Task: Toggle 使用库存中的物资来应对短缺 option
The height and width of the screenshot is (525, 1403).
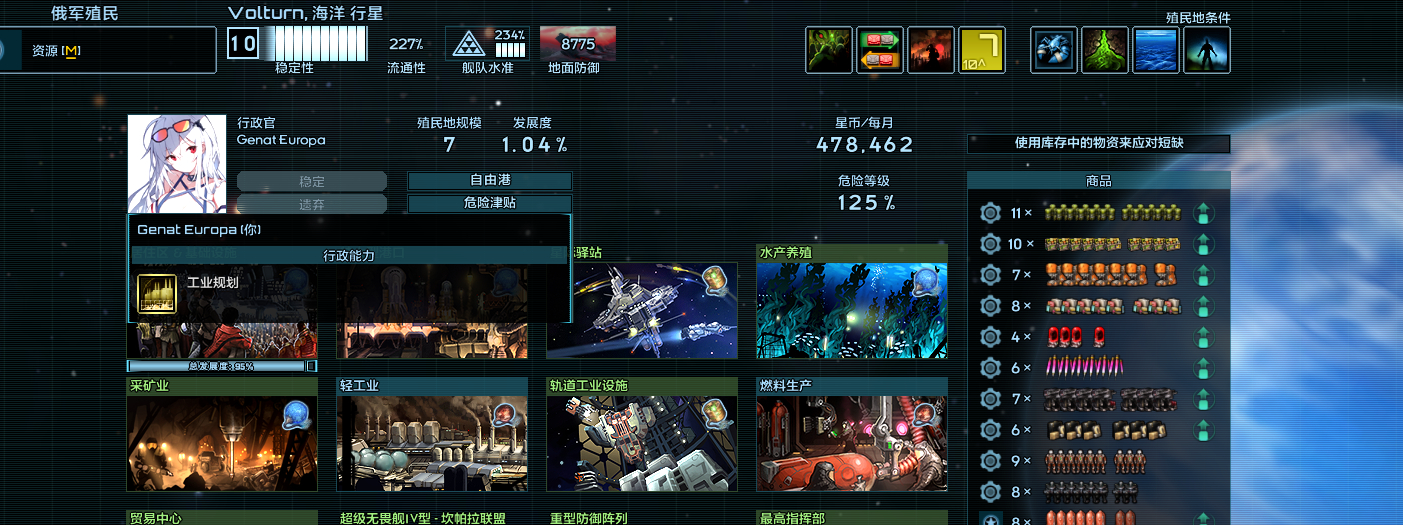Action: coord(1099,143)
